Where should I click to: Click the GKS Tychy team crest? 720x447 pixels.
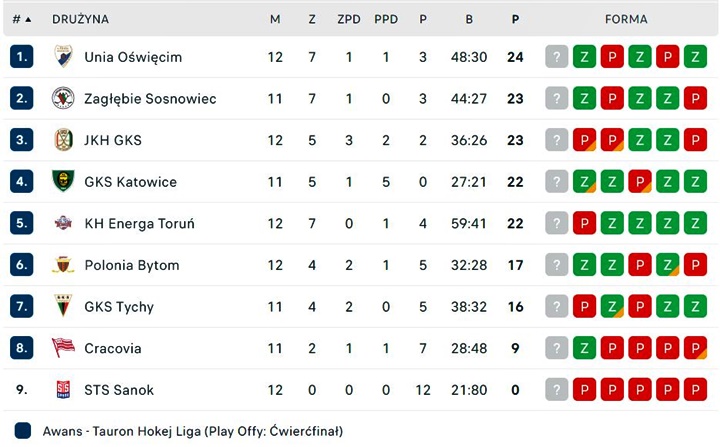tap(63, 306)
